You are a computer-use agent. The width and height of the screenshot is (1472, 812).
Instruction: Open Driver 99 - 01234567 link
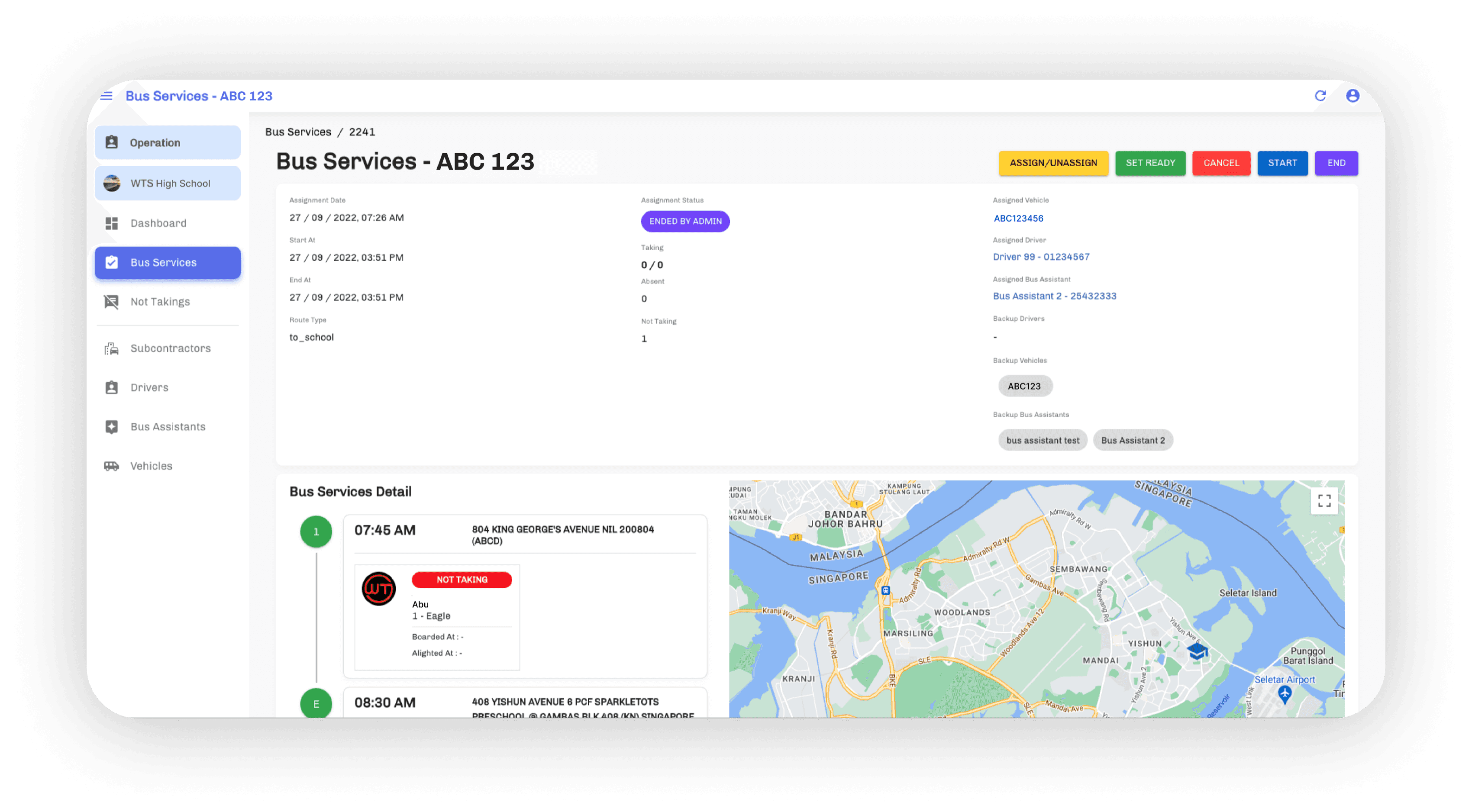(x=1041, y=257)
